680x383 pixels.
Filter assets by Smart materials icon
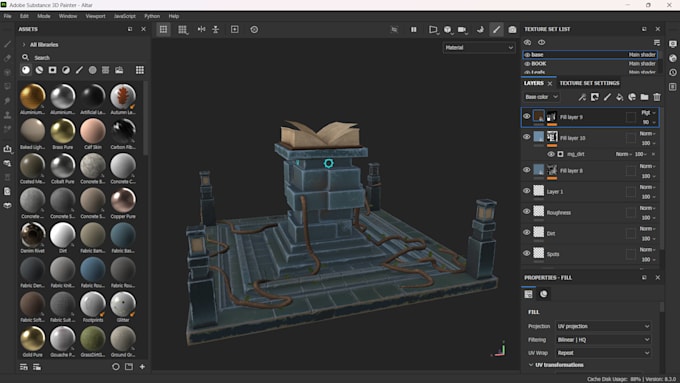tap(39, 70)
